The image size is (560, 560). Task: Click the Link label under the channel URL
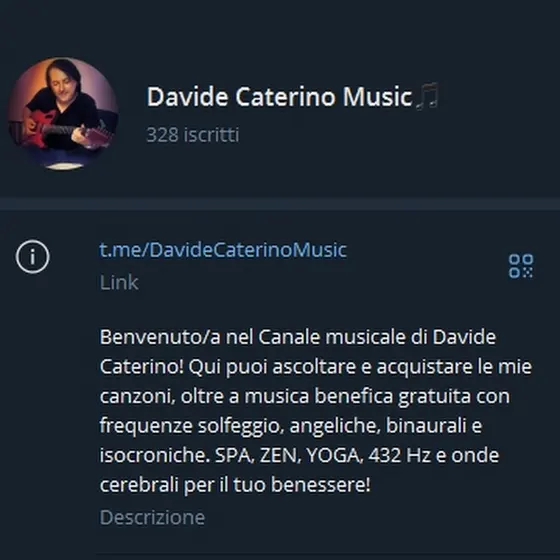(119, 282)
